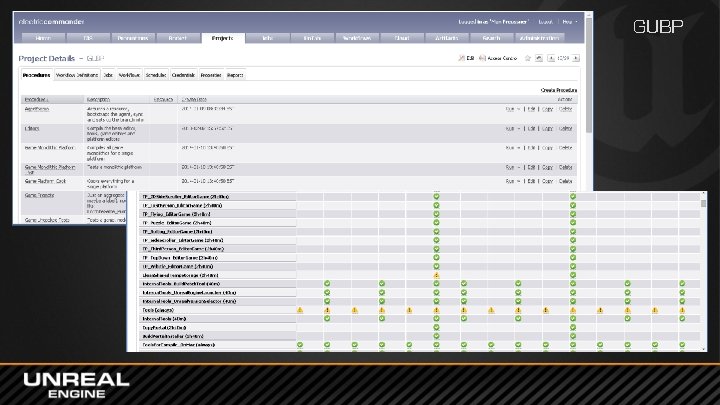The height and width of the screenshot is (405, 720).
Task: Click last warning triangle in Tools (always) row
Action: (x=682, y=310)
